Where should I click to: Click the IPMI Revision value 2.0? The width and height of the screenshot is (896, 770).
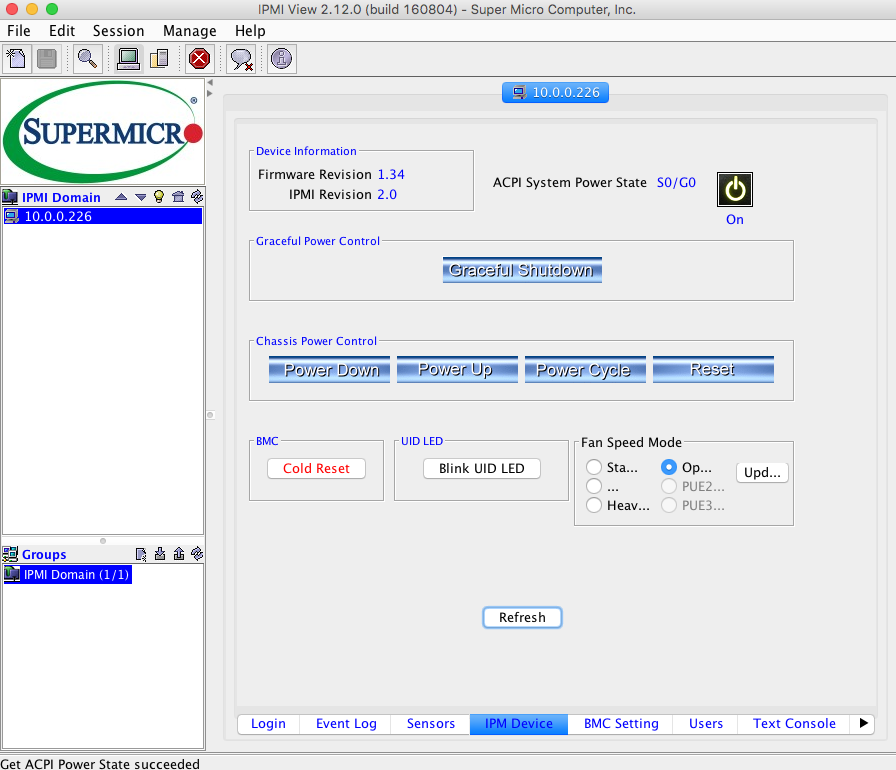[387, 194]
